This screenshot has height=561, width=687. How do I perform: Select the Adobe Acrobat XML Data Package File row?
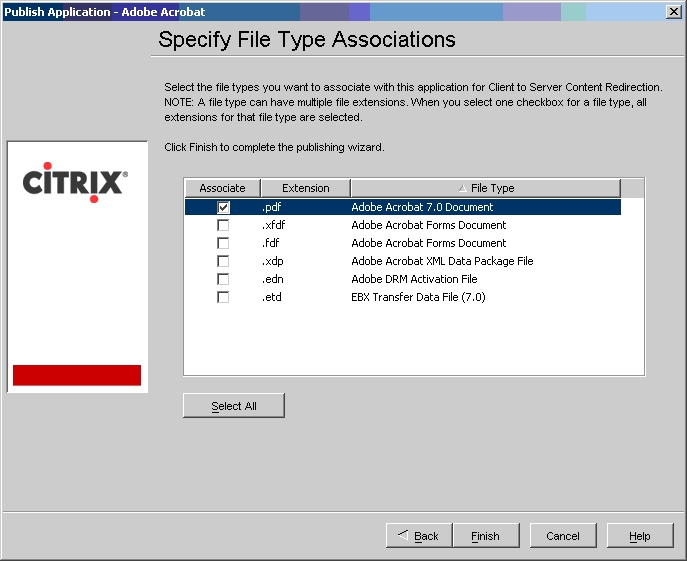coord(442,261)
